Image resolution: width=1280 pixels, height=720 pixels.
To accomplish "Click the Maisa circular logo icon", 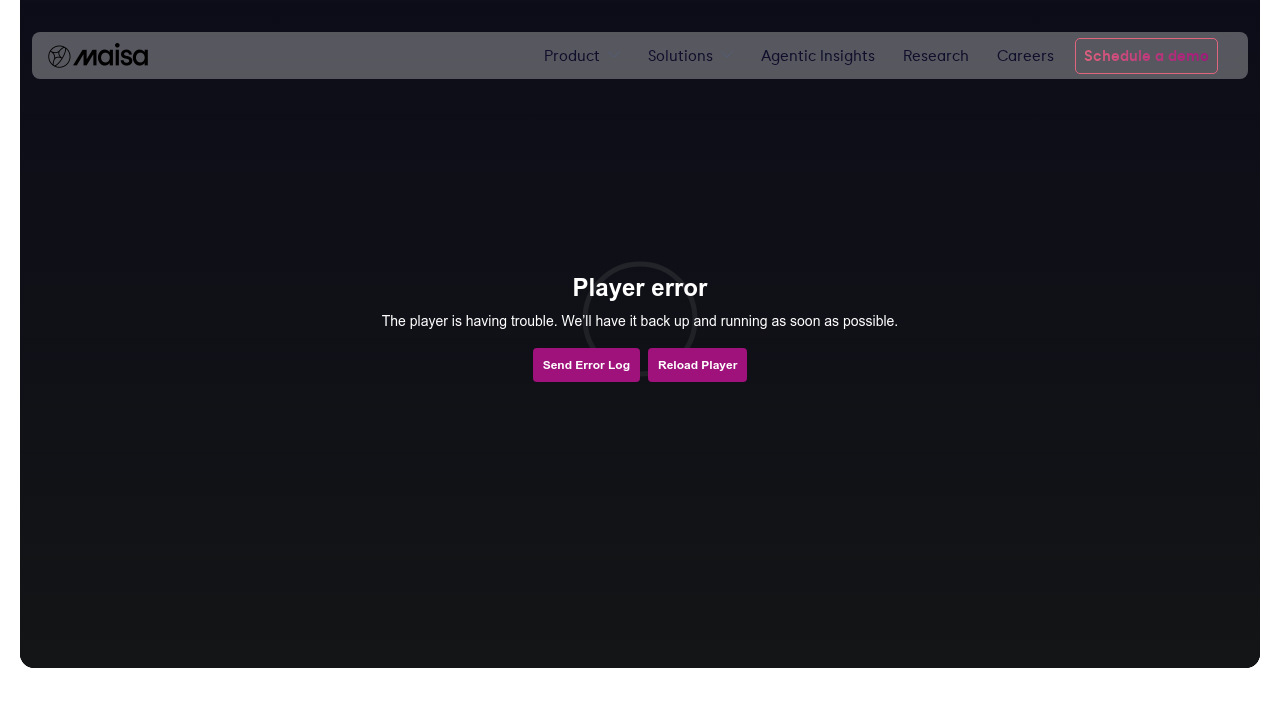I will (x=59, y=56).
